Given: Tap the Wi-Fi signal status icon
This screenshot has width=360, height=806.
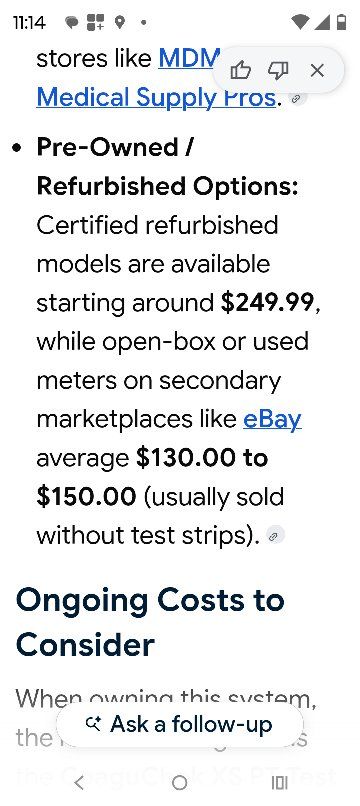Looking at the screenshot, I should pos(299,22).
